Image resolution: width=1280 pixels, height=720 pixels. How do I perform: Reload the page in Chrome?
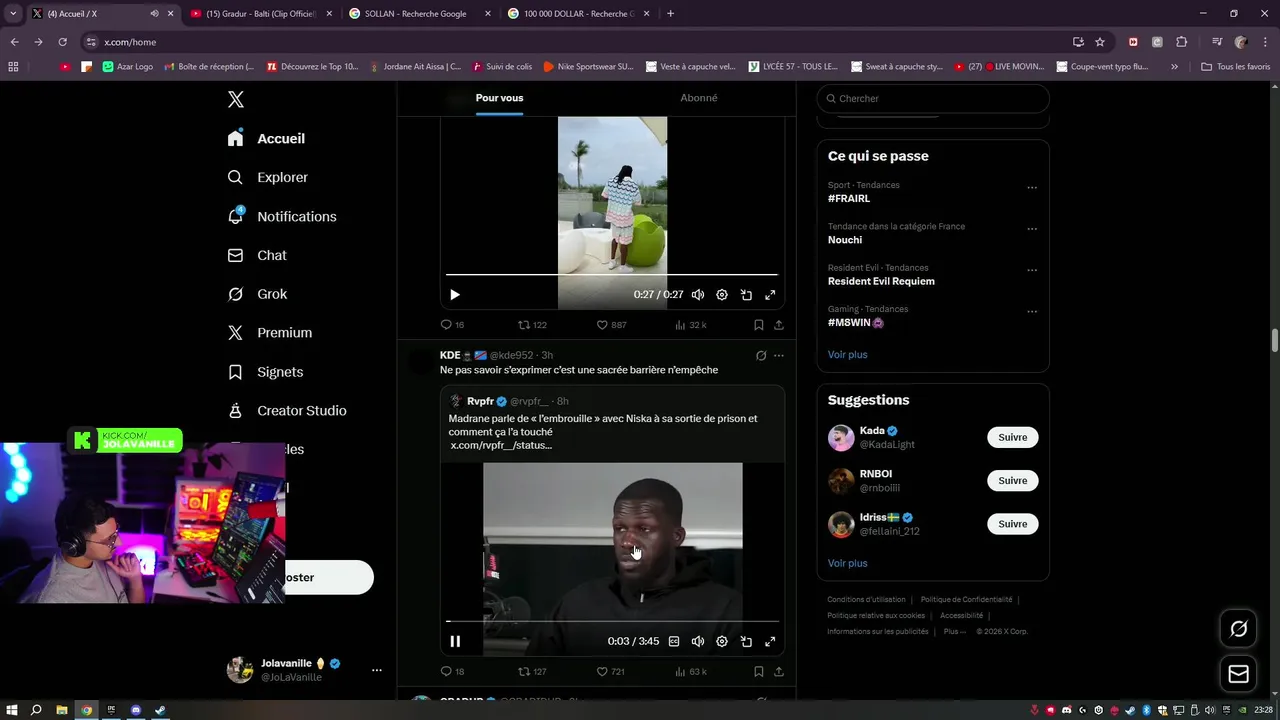coord(62,42)
